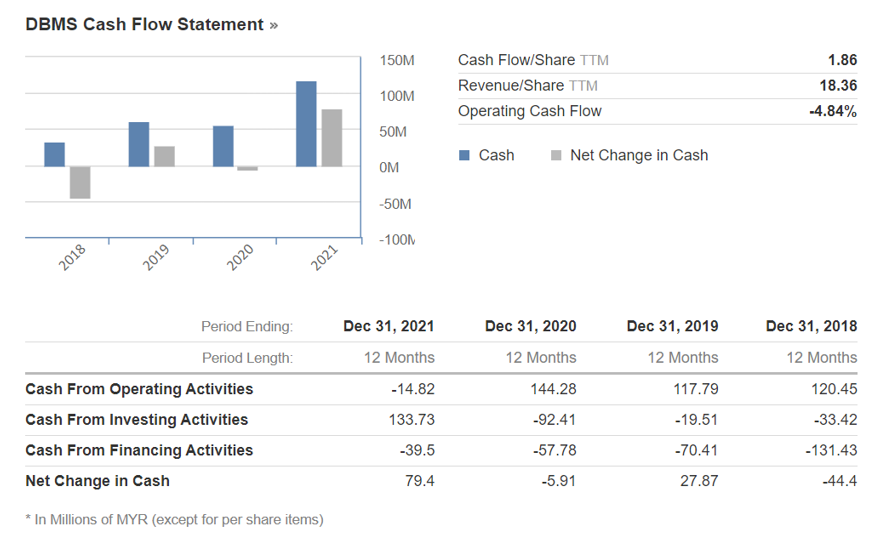This screenshot has height=538, width=884.
Task: Click the In Millions of MYR footnote
Action: (175, 519)
